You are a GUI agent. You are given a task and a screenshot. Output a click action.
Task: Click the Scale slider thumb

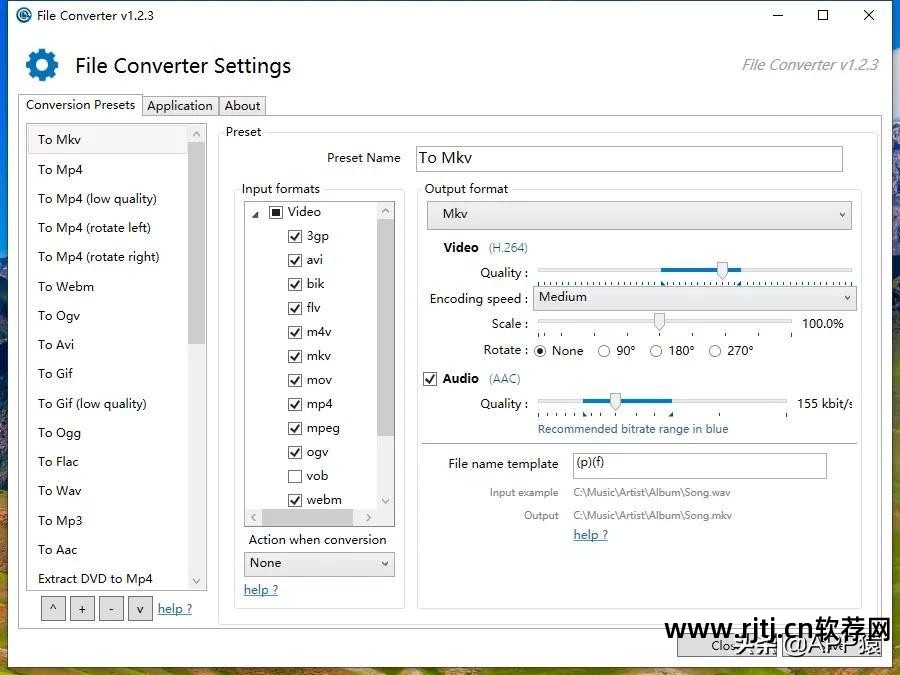(x=660, y=321)
